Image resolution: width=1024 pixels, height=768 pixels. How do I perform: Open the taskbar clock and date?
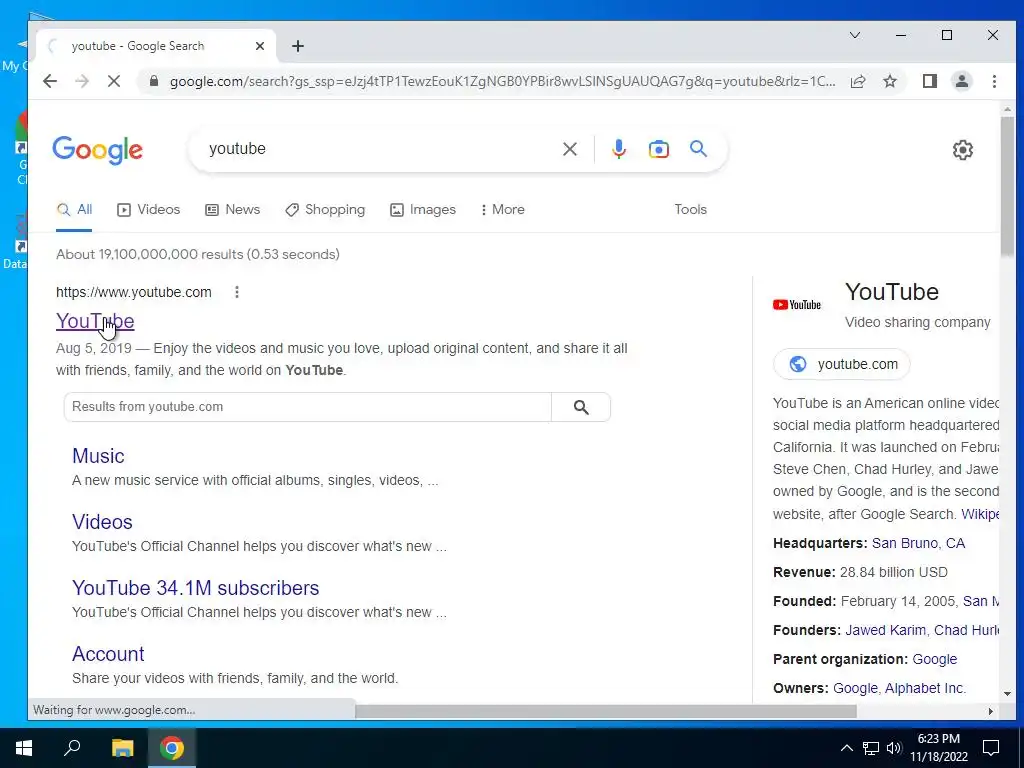click(x=938, y=748)
